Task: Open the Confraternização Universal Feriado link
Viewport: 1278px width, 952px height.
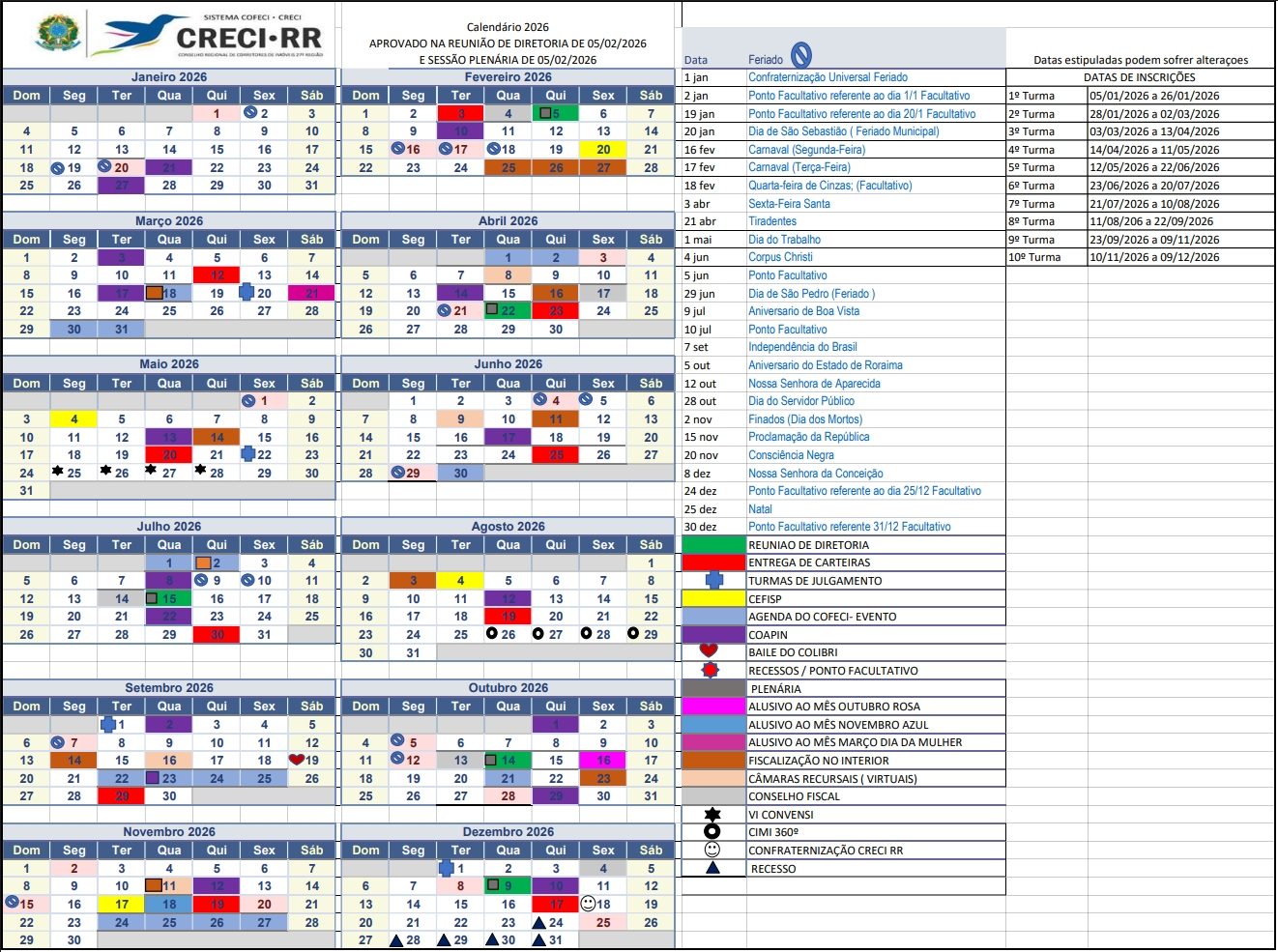Action: 828,77
